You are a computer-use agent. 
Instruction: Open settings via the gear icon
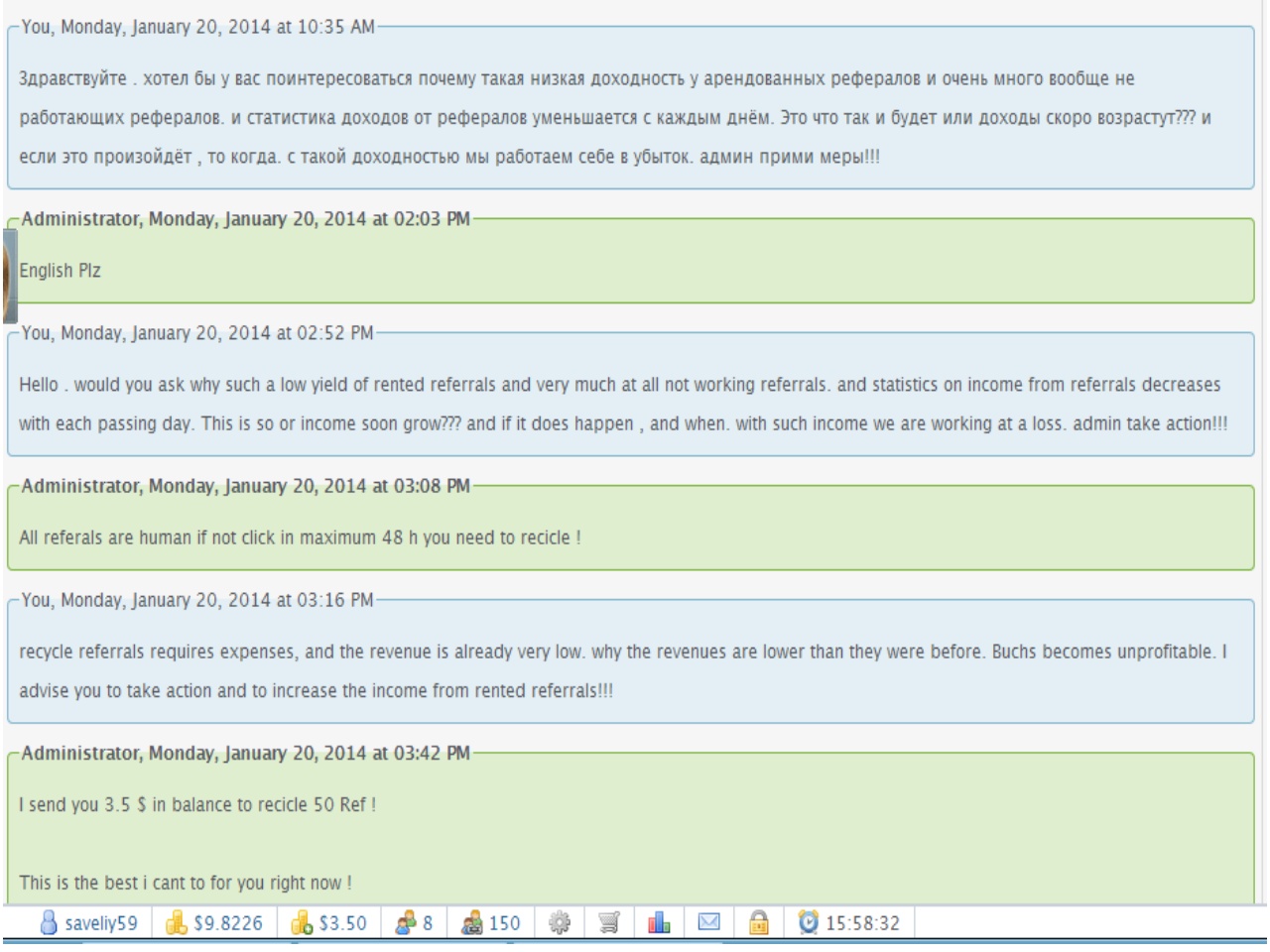(x=560, y=923)
